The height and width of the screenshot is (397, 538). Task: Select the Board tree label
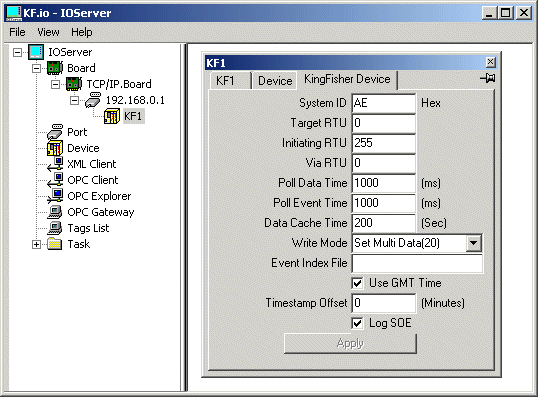click(81, 68)
